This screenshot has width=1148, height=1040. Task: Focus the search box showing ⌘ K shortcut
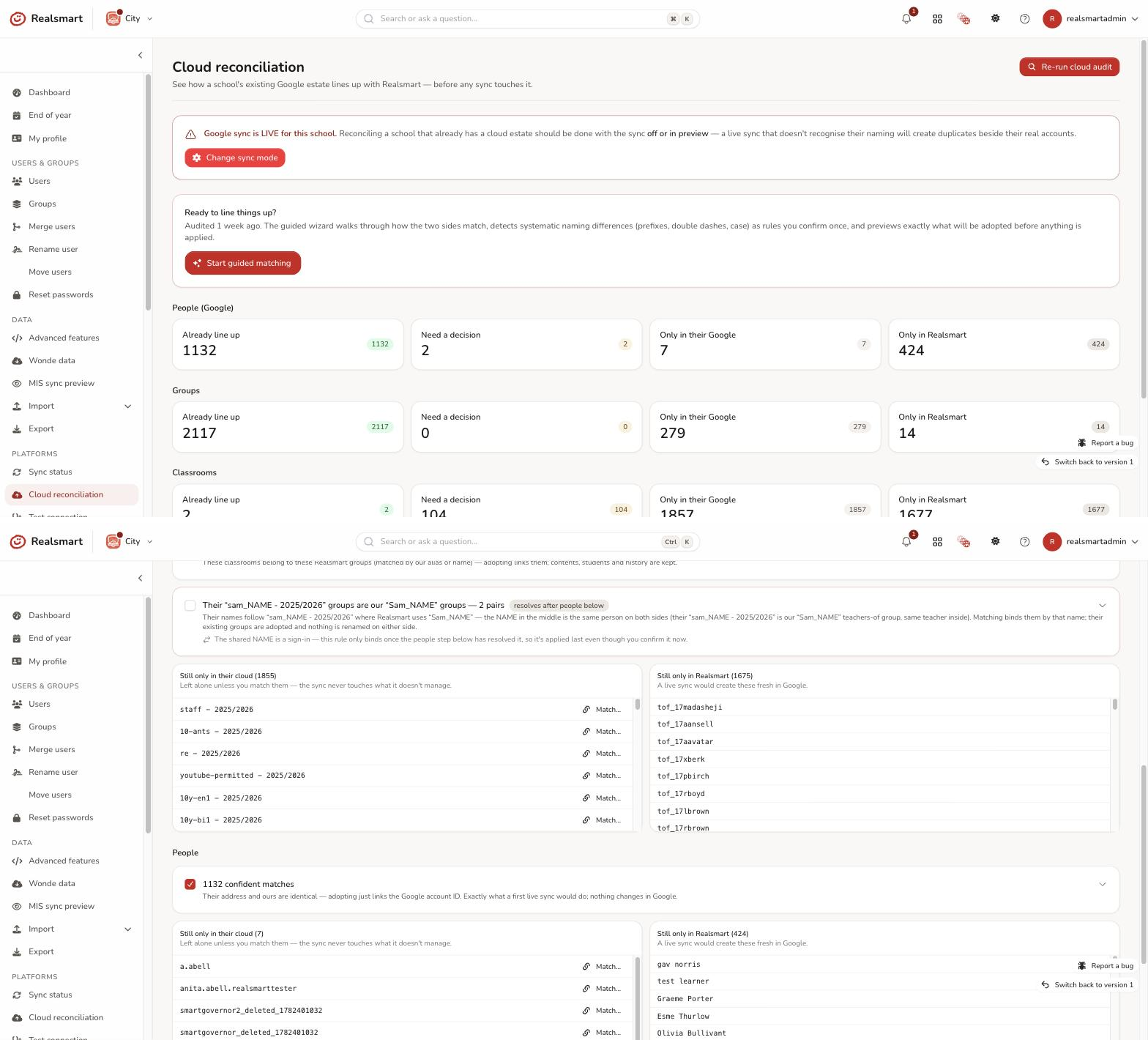click(527, 18)
